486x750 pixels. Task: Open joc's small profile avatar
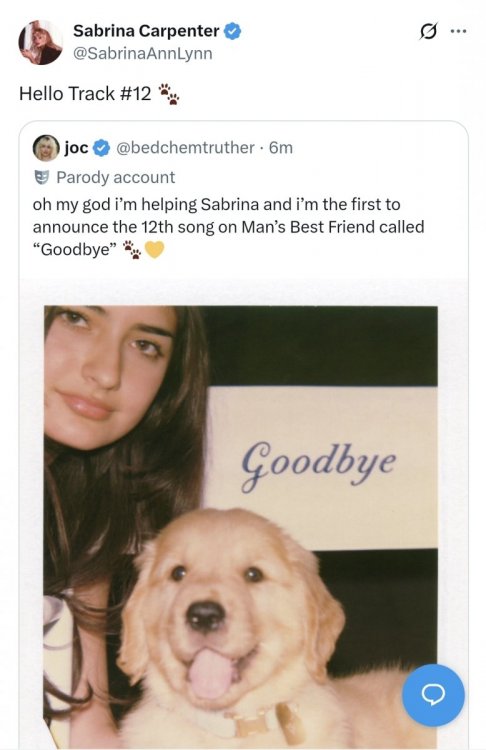click(45, 148)
